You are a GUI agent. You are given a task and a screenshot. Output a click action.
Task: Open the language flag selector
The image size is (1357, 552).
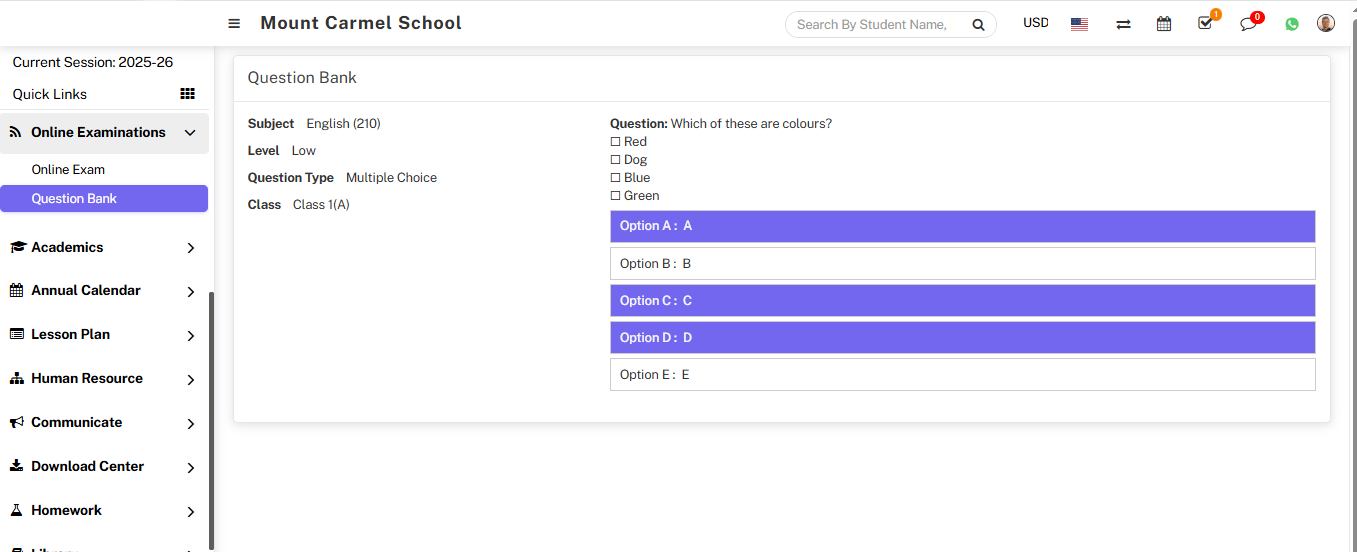pyautogui.click(x=1079, y=24)
